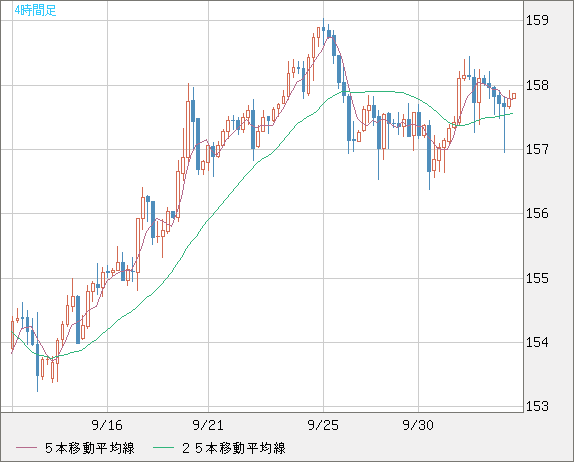Click the 9/25 date label
The height and width of the screenshot is (462, 574).
point(323,425)
